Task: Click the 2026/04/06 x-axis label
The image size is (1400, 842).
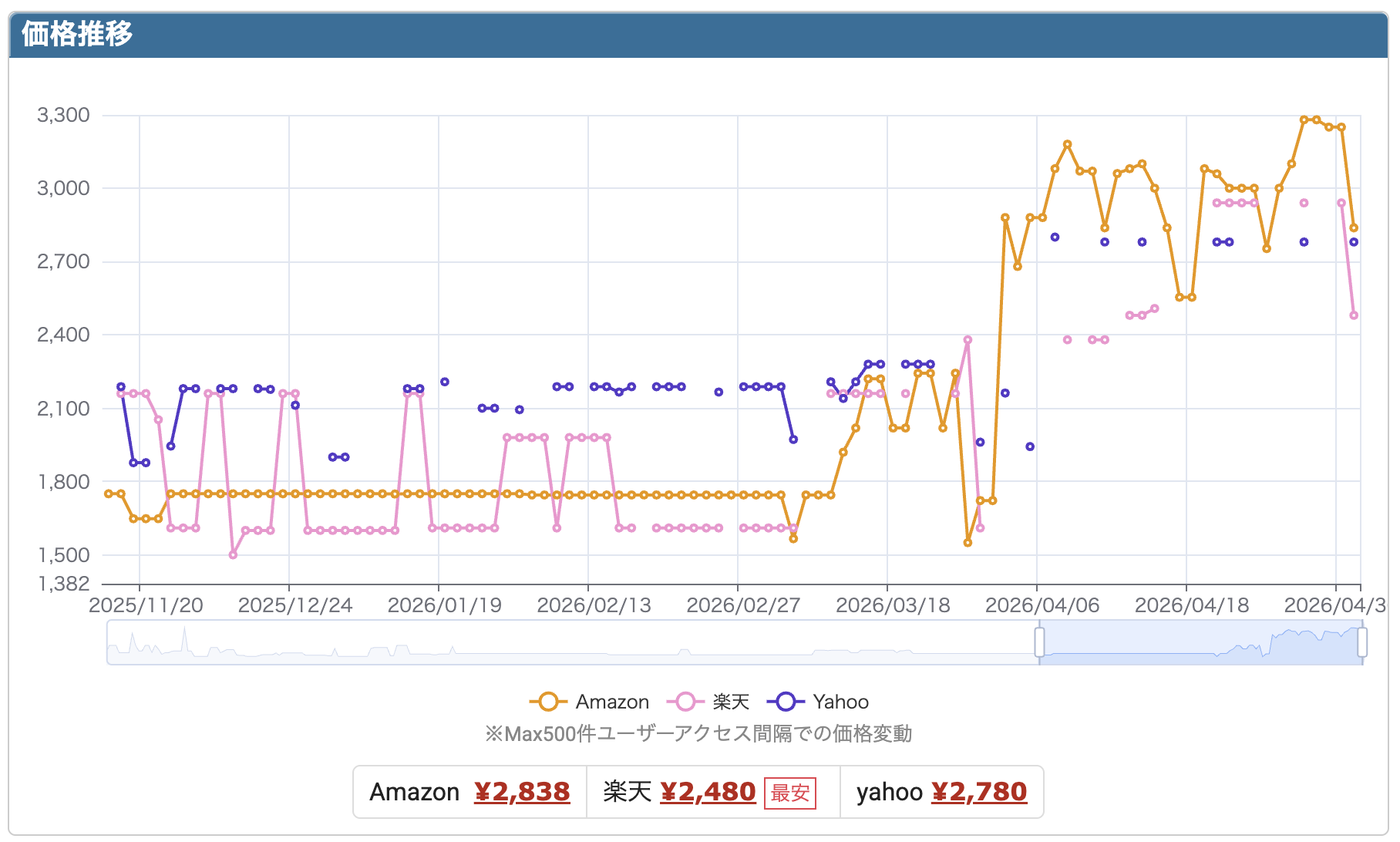Action: coord(1042,605)
